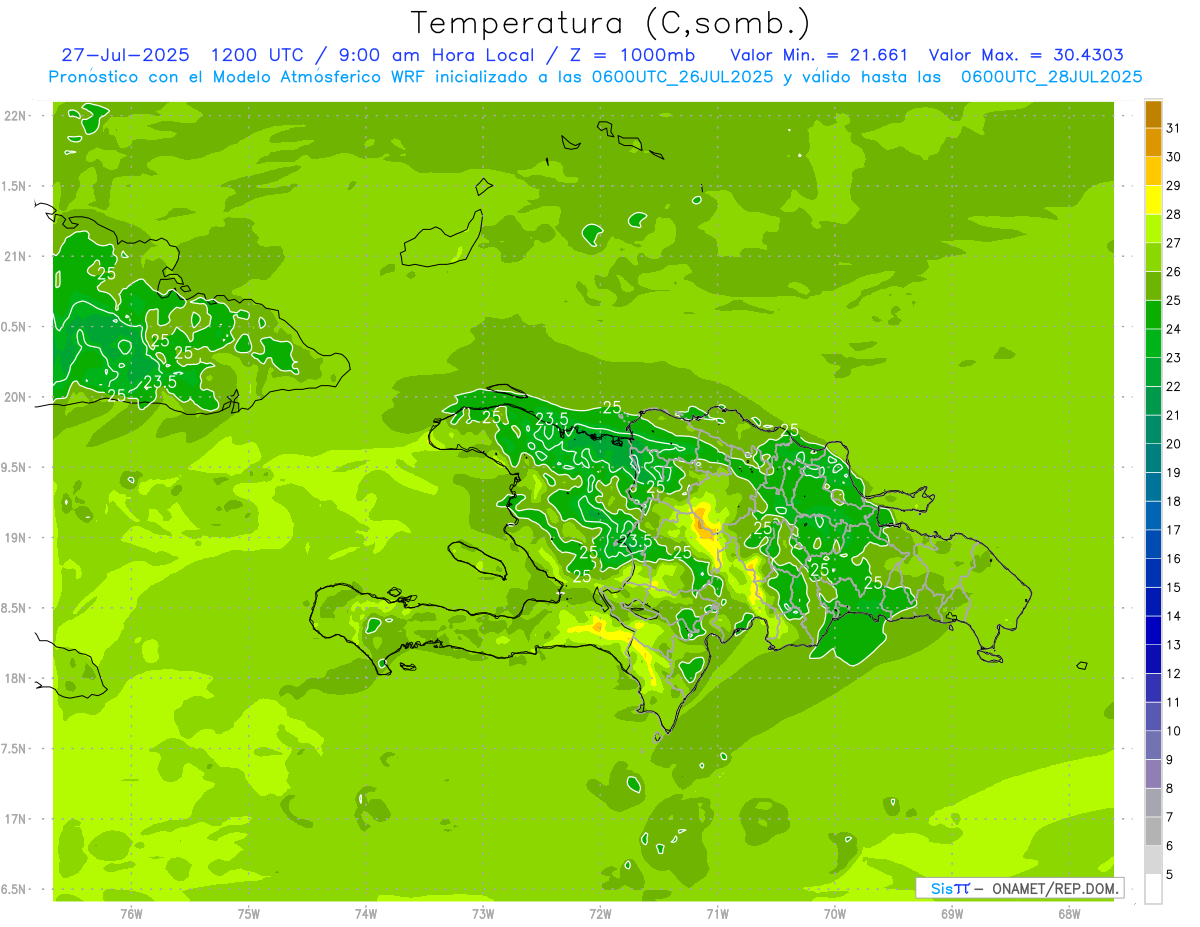Click the "69W" longitude label

tap(952, 913)
